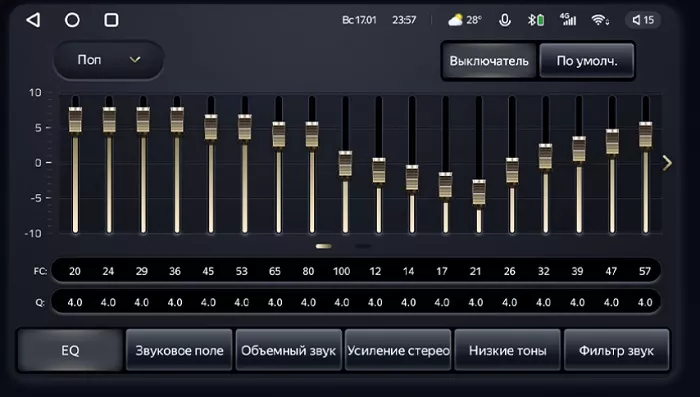Reset equalizer with По умолч. button
The image size is (700, 397).
pyautogui.click(x=587, y=61)
